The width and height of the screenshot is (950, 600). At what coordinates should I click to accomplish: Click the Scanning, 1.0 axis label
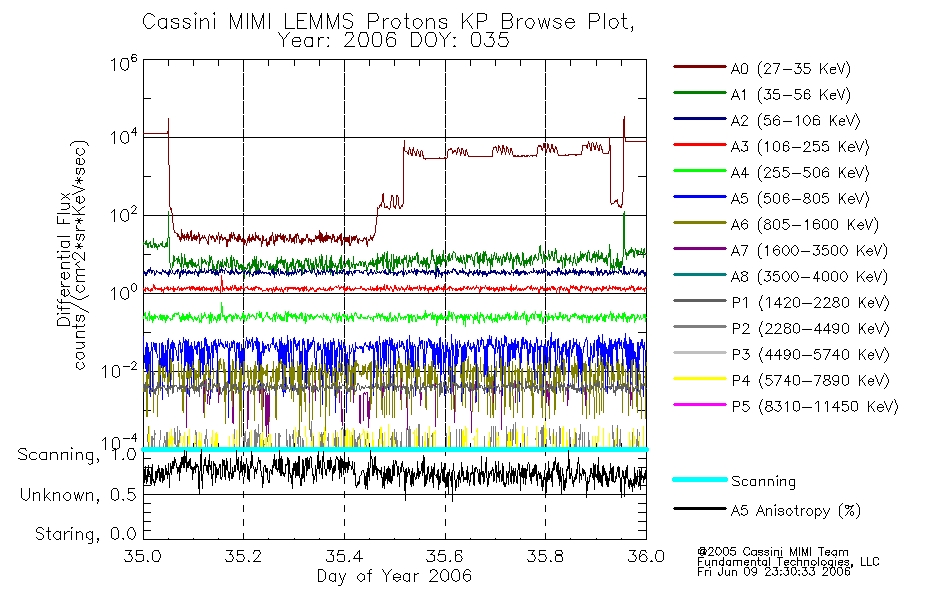coord(77,455)
